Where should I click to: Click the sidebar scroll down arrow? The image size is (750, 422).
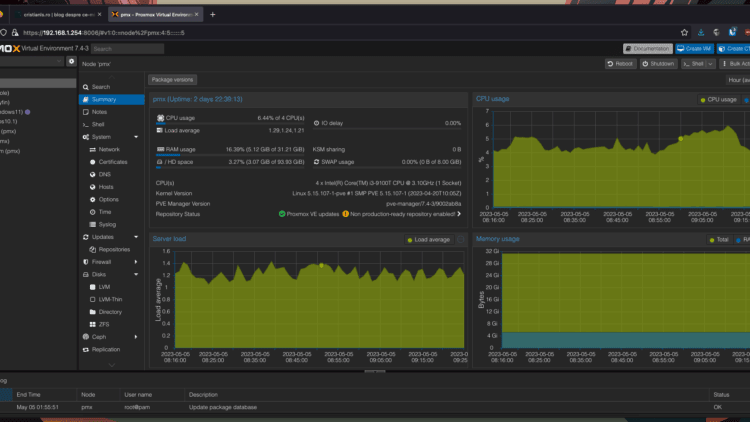[x=112, y=365]
